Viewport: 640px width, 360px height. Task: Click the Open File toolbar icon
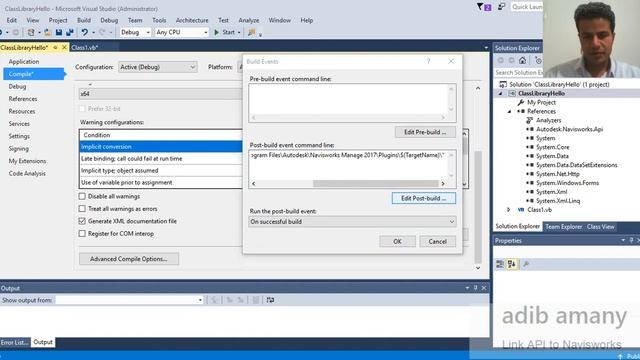pyautogui.click(x=48, y=32)
